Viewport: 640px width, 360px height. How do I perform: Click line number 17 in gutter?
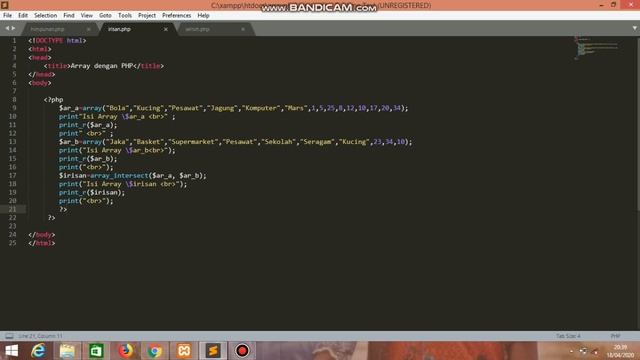[13, 176]
